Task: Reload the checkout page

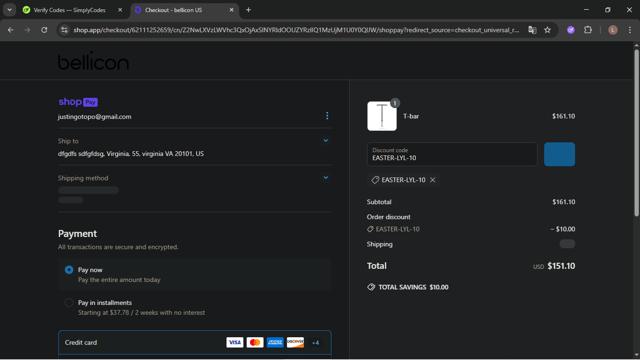Action: tap(44, 30)
